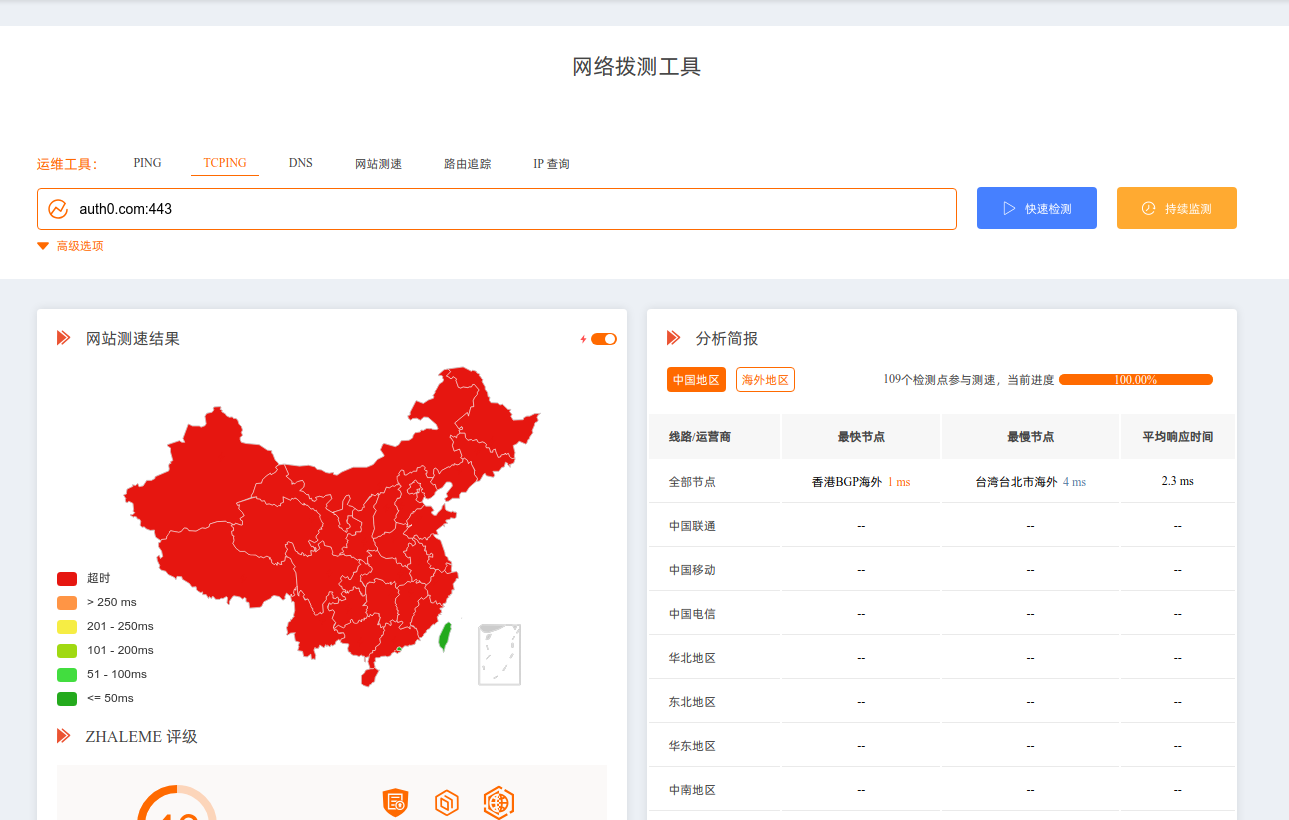The width and height of the screenshot is (1289, 820).
Task: Click the shield rating icon
Action: [x=396, y=802]
